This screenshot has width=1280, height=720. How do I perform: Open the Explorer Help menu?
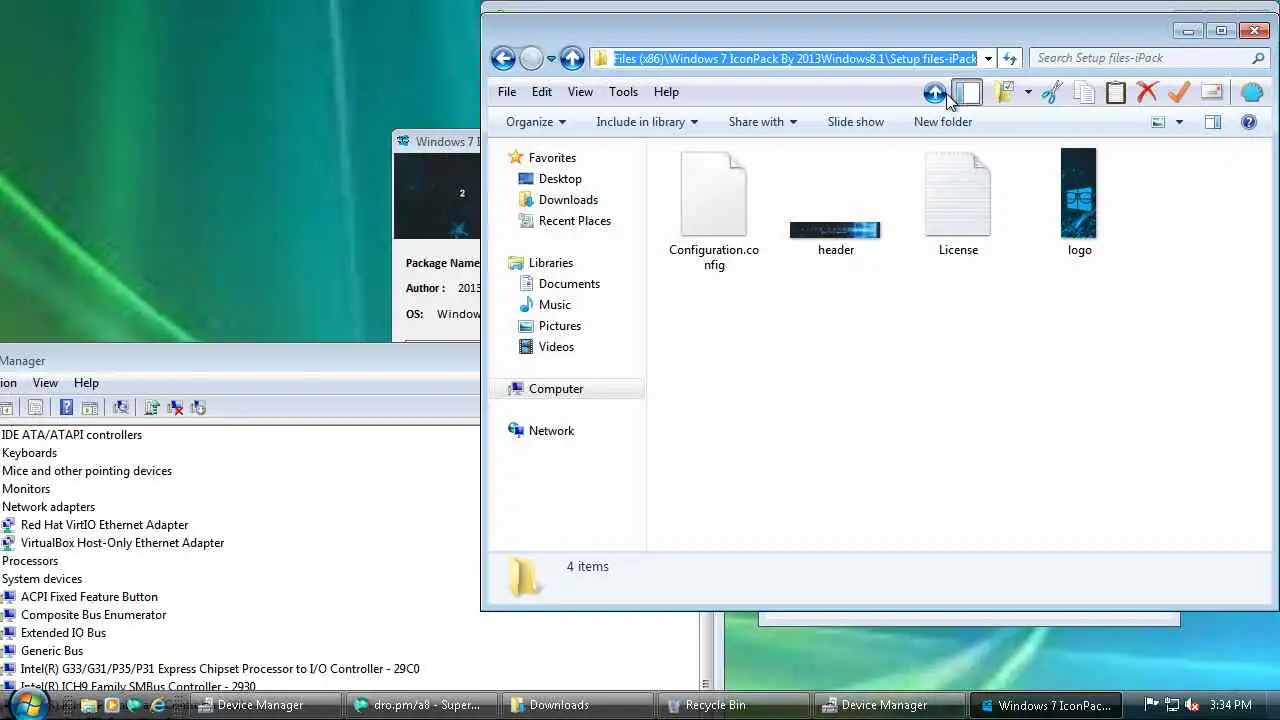[x=666, y=92]
